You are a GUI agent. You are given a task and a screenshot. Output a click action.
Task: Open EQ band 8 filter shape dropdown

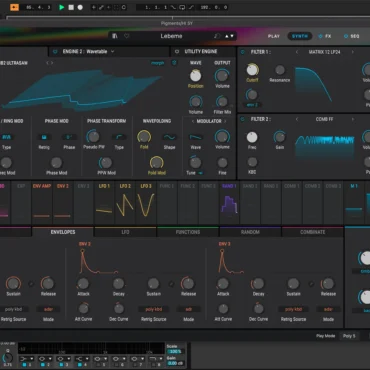pyautogui.click(x=155, y=359)
